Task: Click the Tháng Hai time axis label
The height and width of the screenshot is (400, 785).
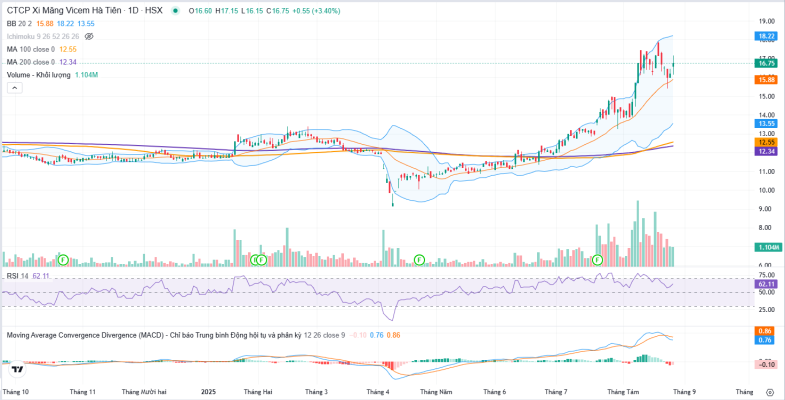Action: pos(257,392)
